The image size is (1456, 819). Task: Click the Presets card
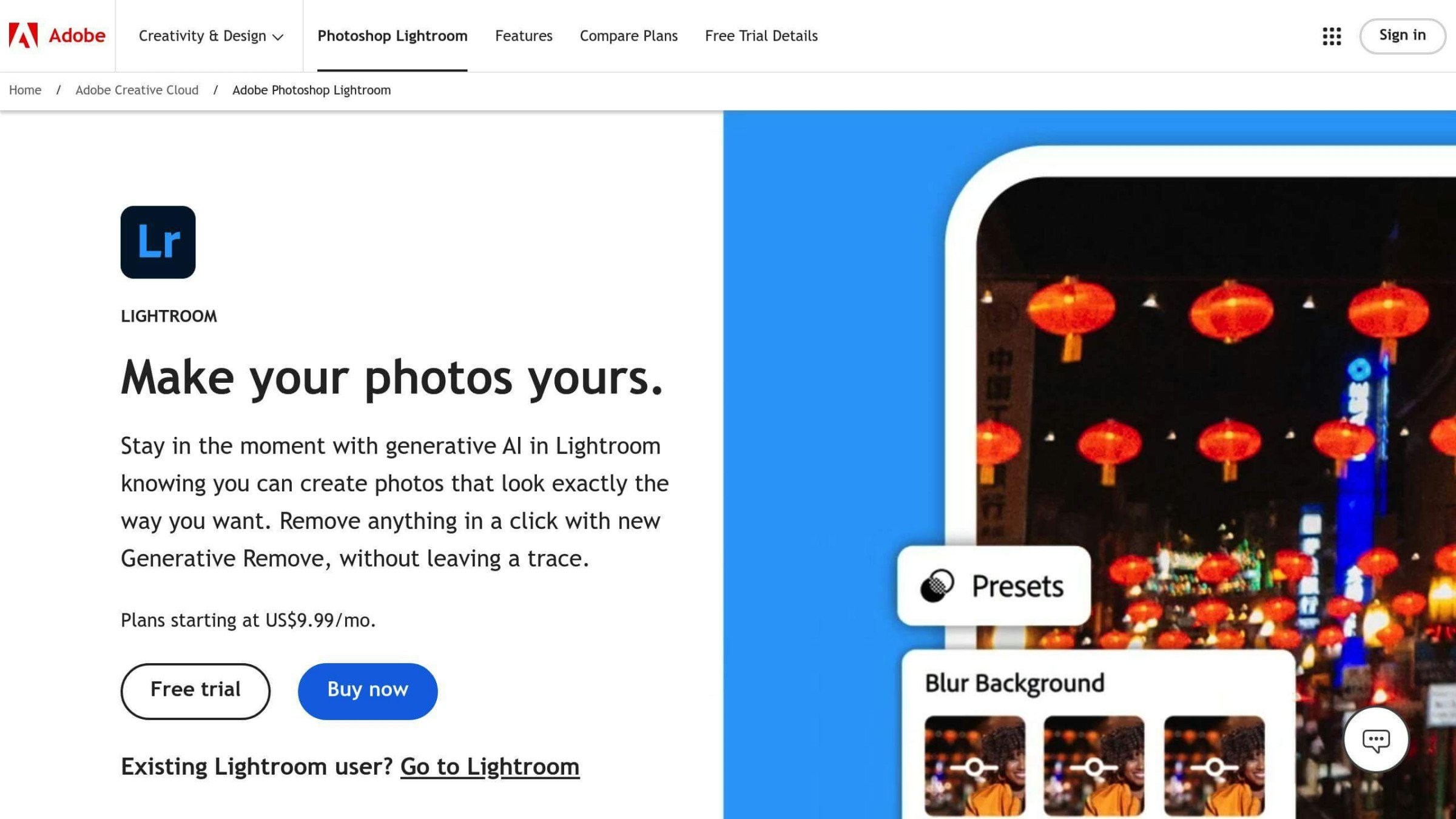[994, 585]
